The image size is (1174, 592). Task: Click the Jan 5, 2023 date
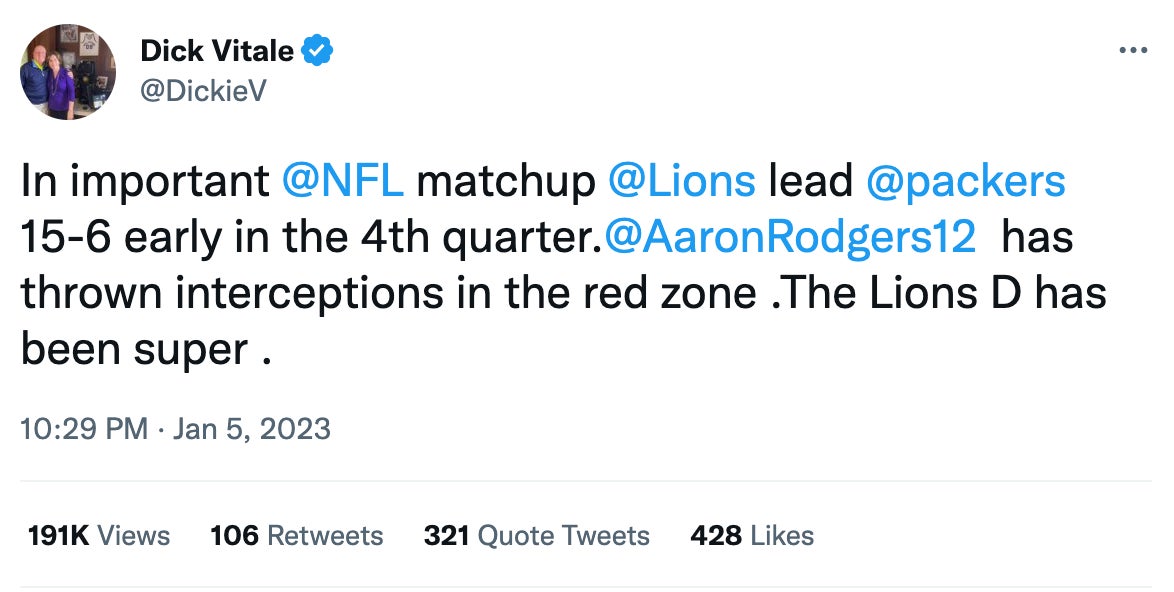coord(251,429)
